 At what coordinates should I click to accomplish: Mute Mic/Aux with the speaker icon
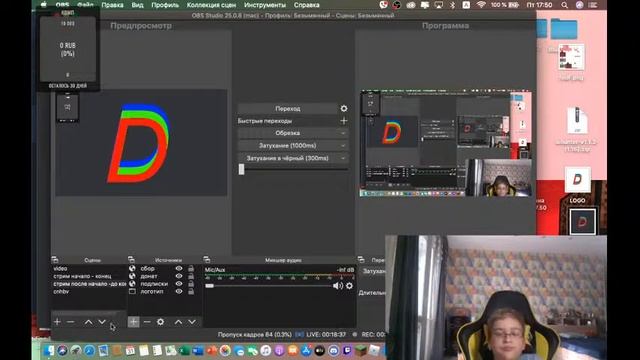coord(338,286)
